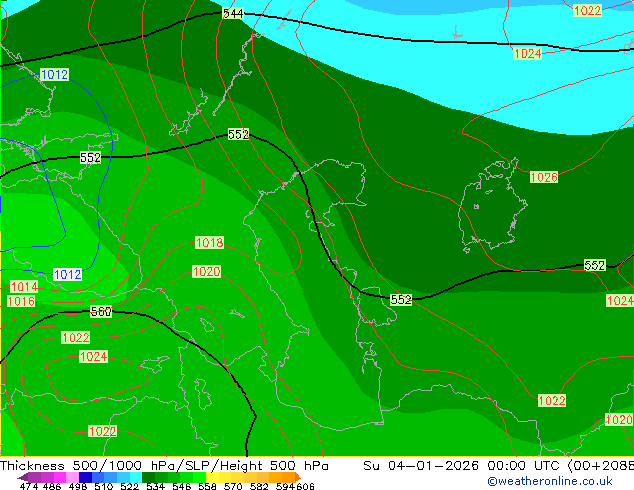Select the 1014 isobar label
The height and width of the screenshot is (490, 634).
[x=24, y=287]
